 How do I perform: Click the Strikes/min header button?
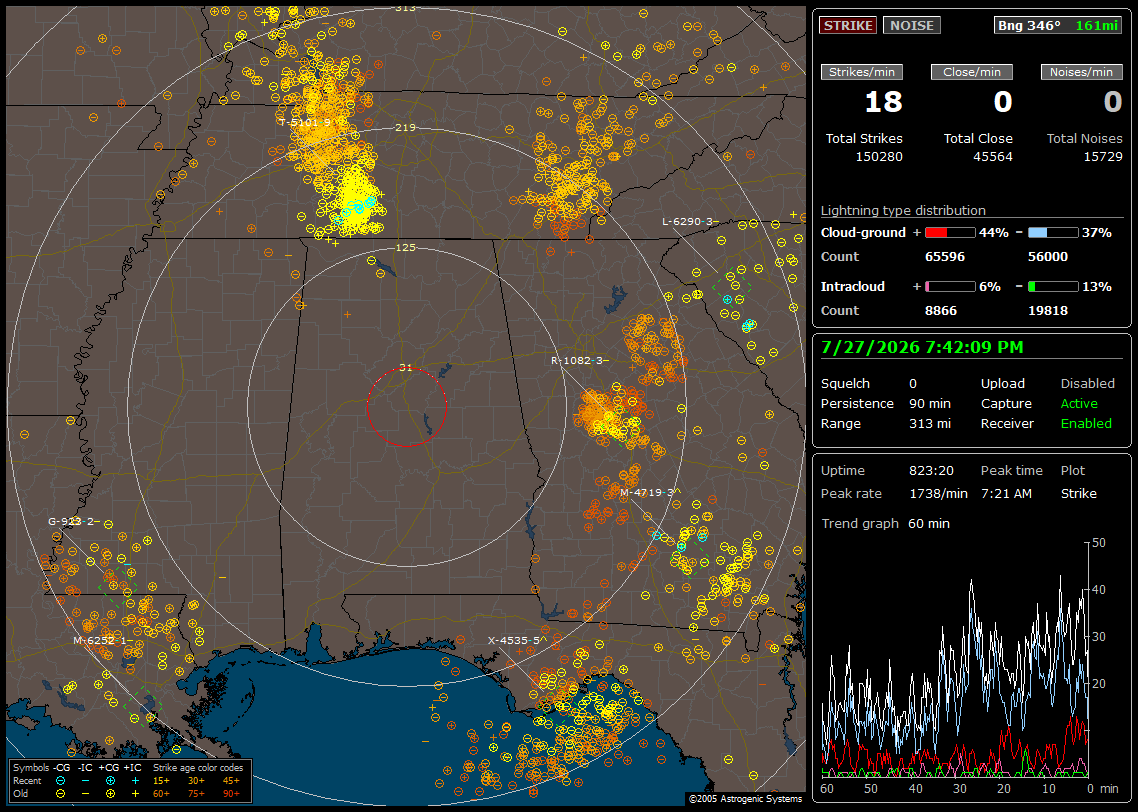coord(861,72)
